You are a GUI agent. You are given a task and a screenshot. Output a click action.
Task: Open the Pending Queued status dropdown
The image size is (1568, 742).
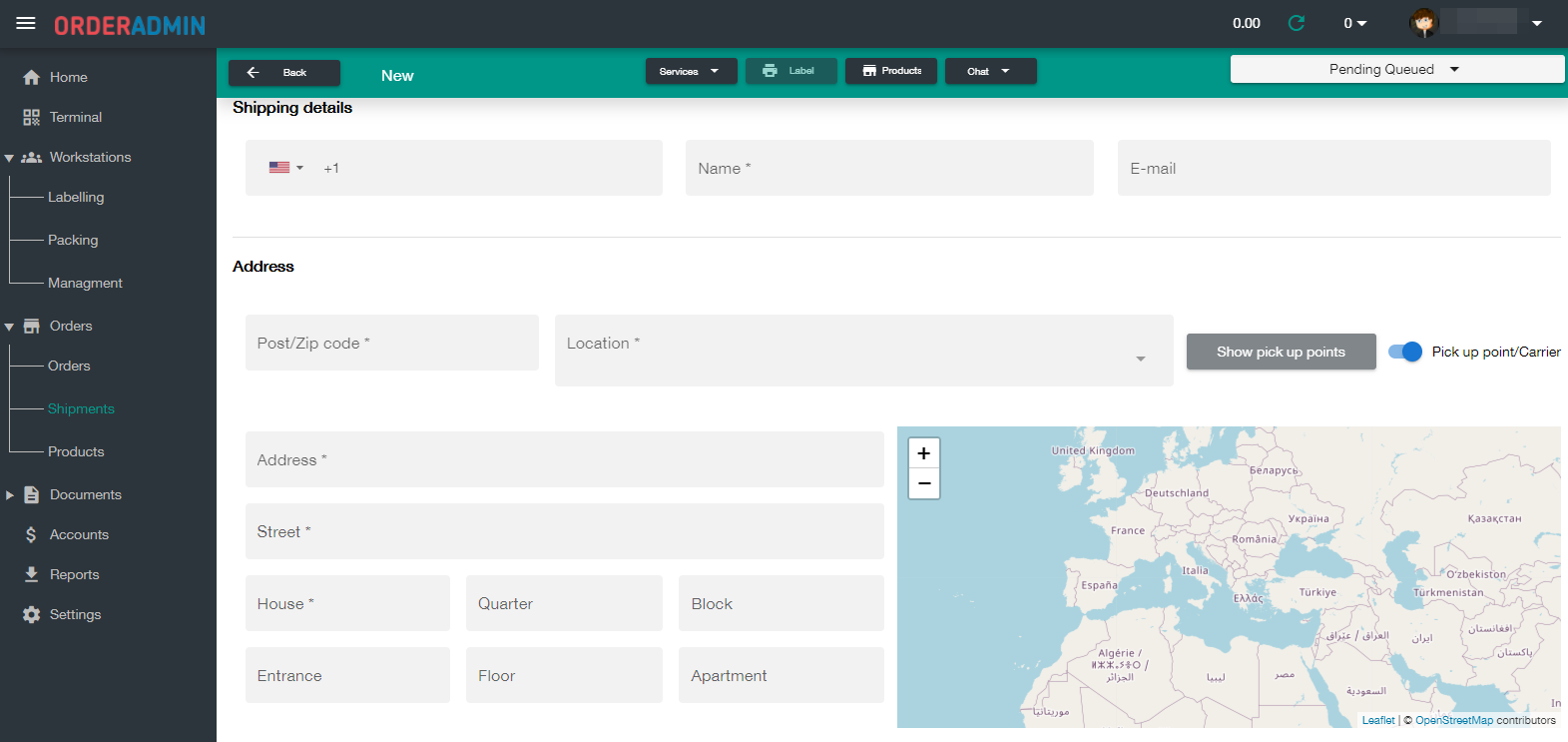pyautogui.click(x=1396, y=69)
